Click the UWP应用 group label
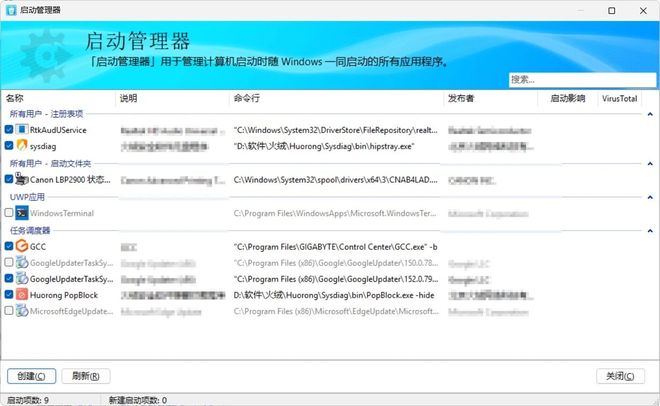The height and width of the screenshot is (406, 660). coord(27,197)
